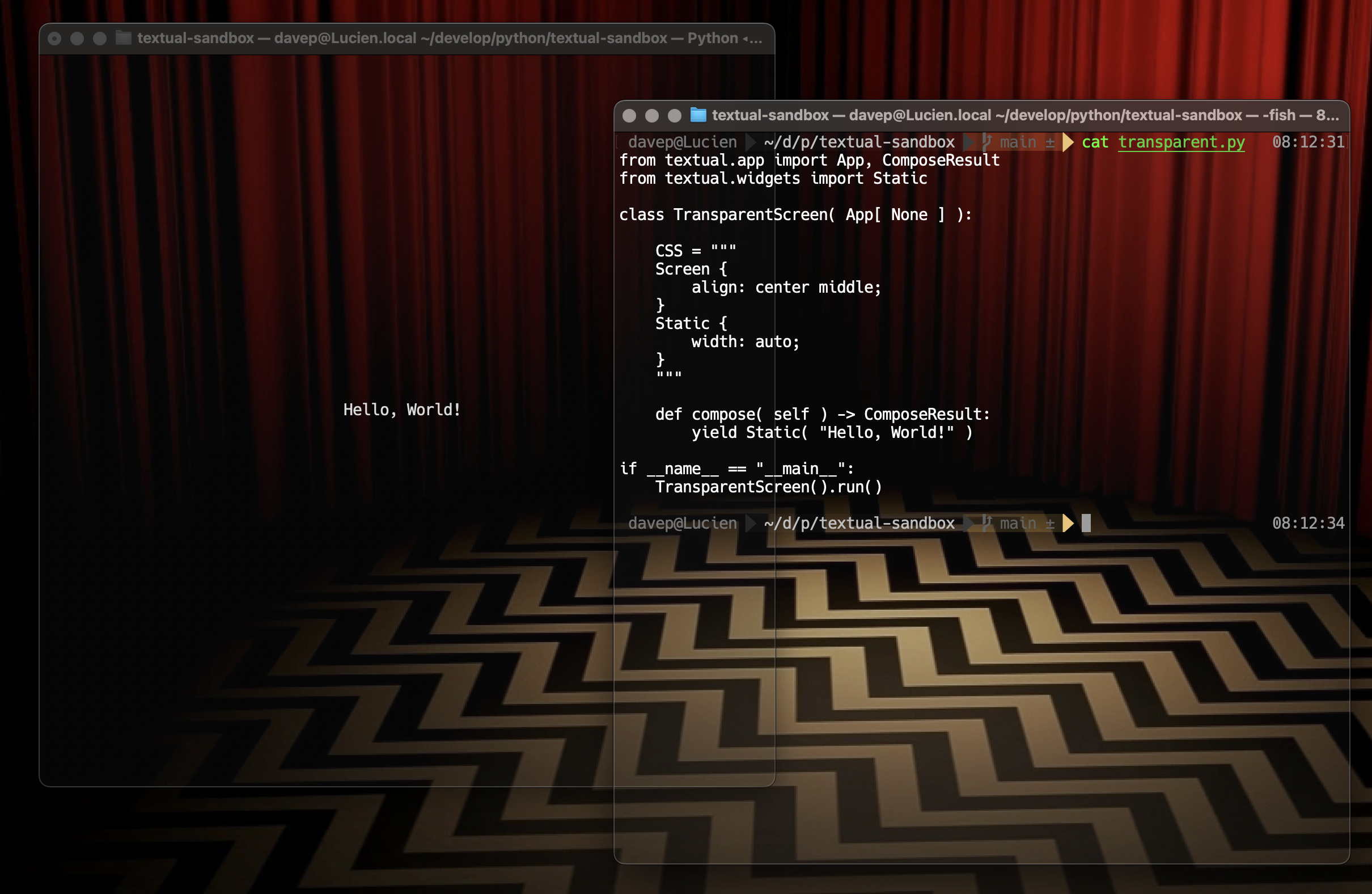This screenshot has height=894, width=1372.
Task: Click the 'if __name__ == "__main__":' line
Action: tap(736, 469)
